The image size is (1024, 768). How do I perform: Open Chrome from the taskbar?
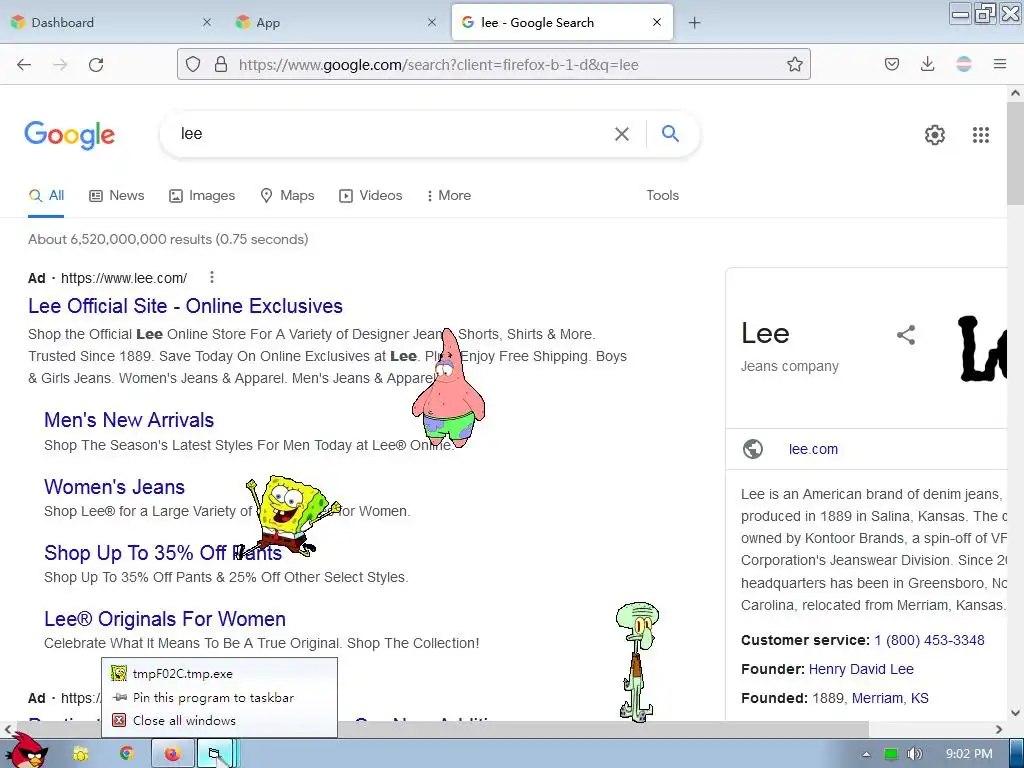tap(127, 754)
